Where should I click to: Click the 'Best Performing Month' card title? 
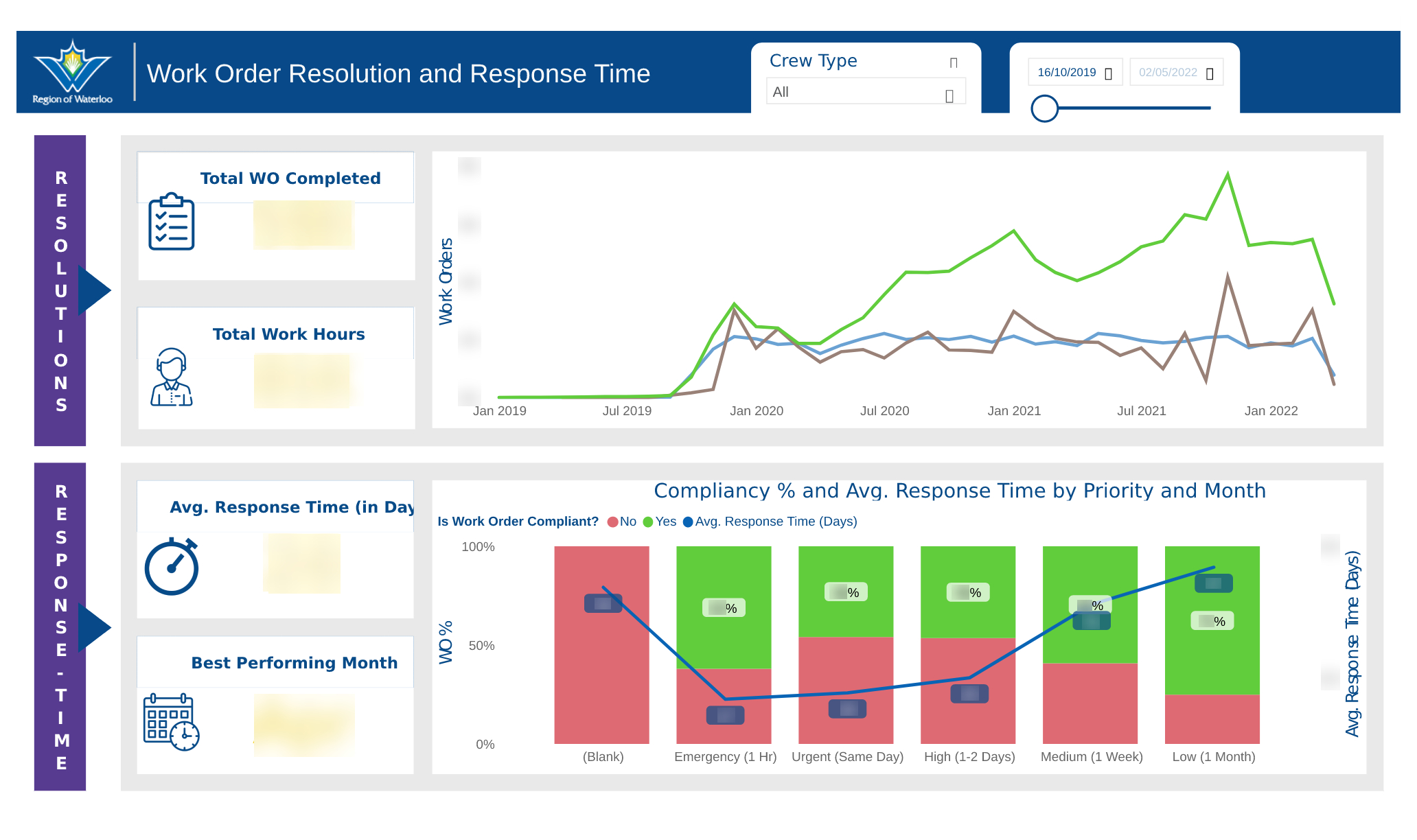pyautogui.click(x=294, y=662)
